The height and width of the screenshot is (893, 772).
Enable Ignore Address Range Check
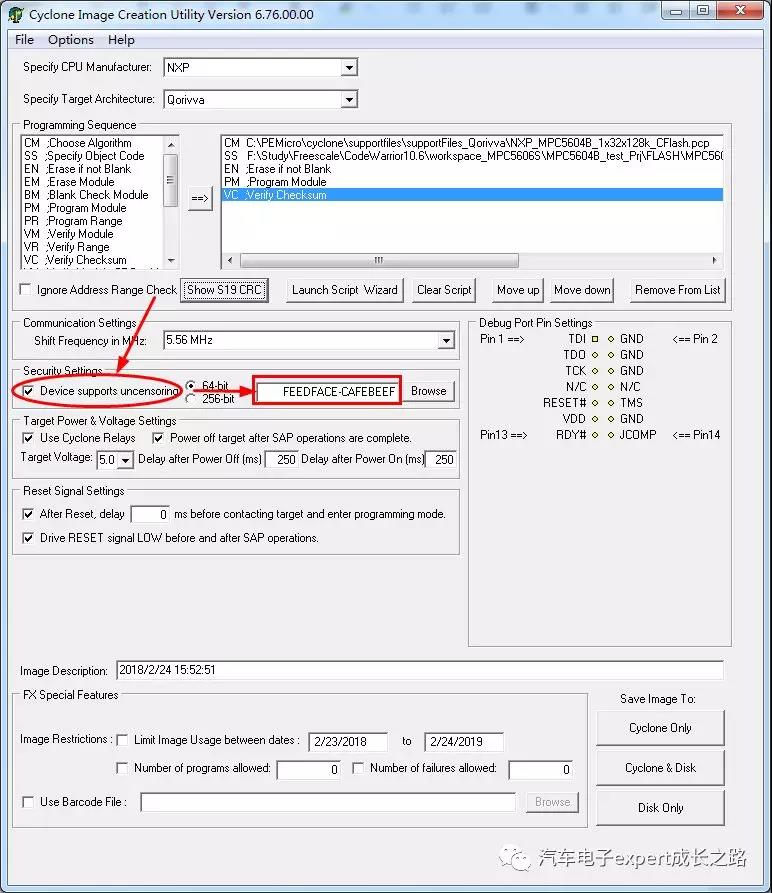pyautogui.click(x=26, y=290)
